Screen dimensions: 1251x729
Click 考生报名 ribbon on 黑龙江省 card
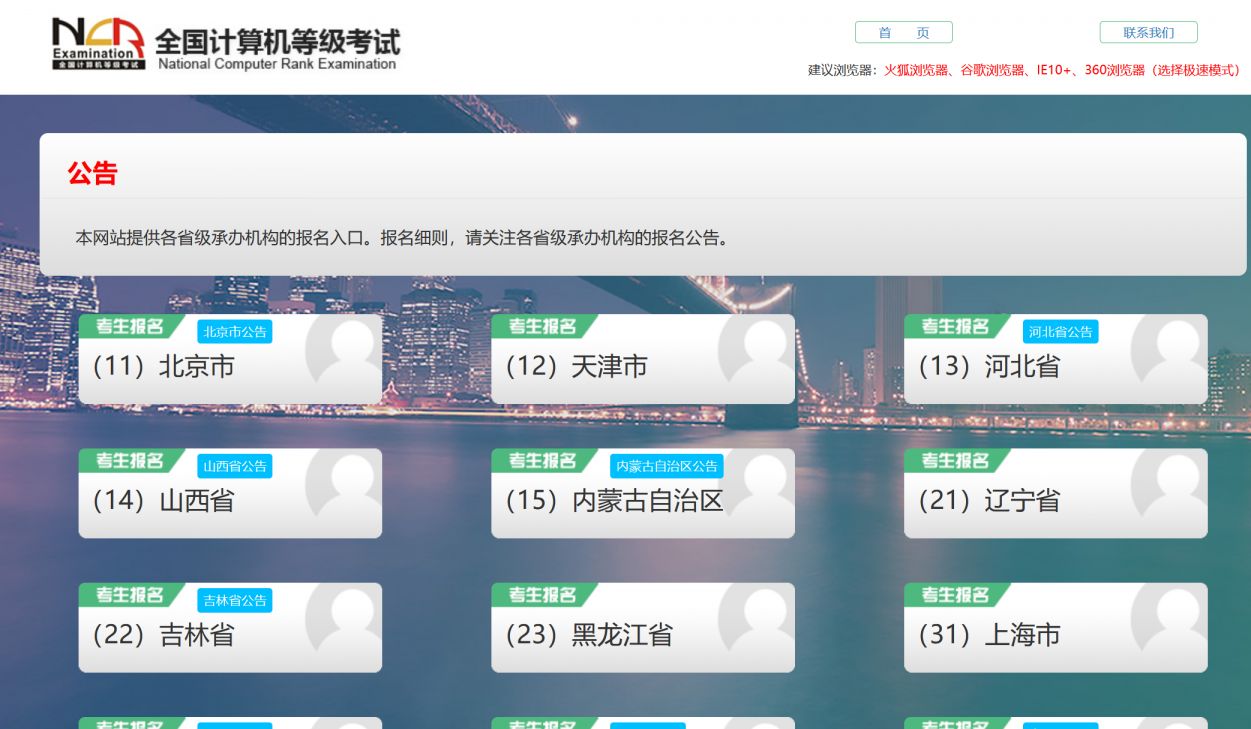(x=543, y=594)
